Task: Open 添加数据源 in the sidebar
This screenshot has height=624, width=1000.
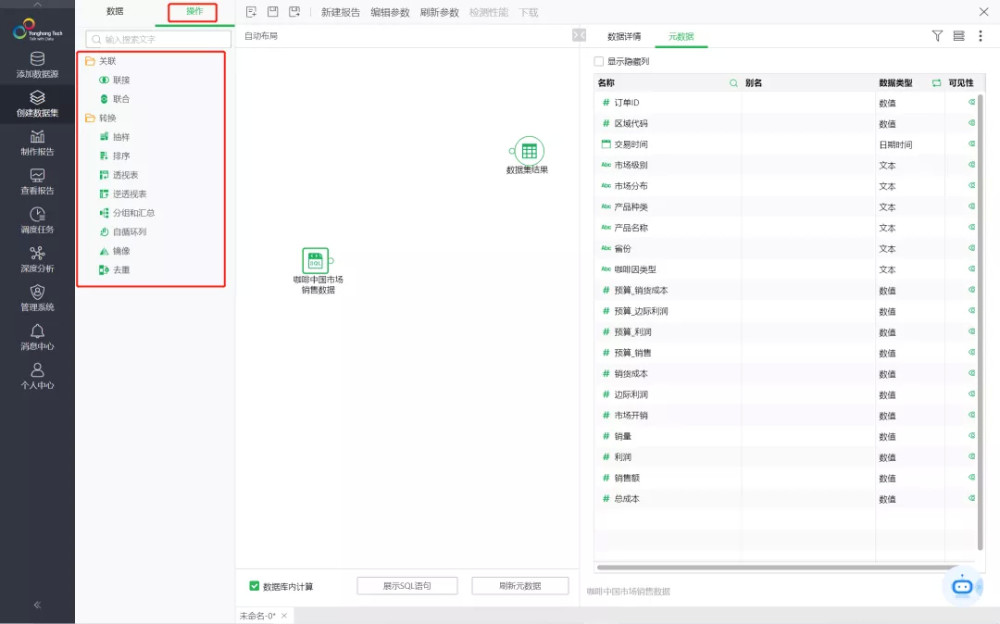Action: click(37, 65)
